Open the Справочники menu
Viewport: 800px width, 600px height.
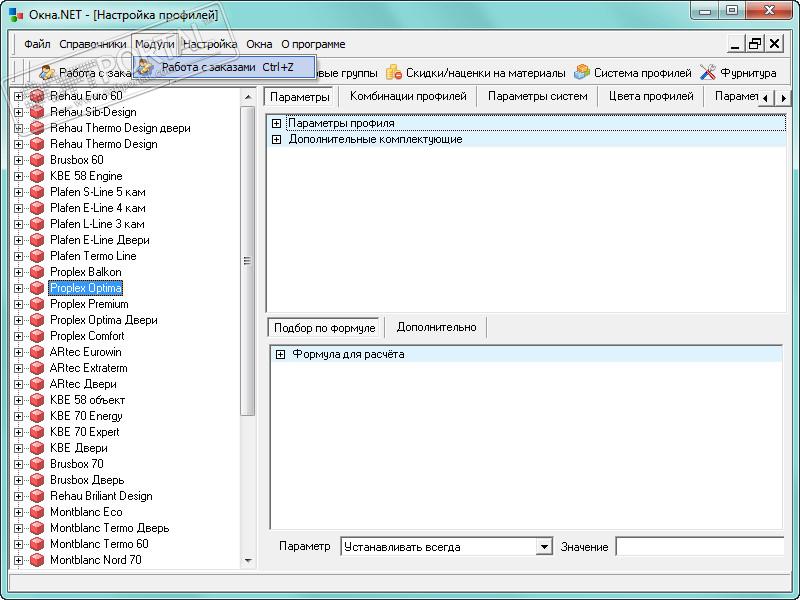pos(92,44)
